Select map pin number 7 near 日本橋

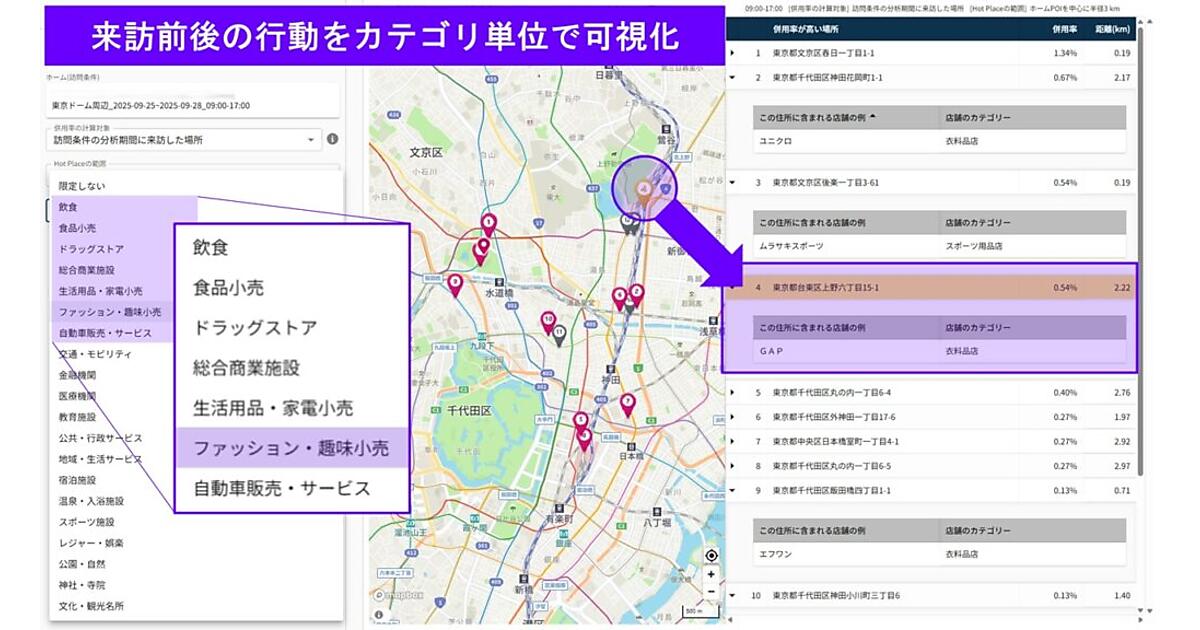627,403
